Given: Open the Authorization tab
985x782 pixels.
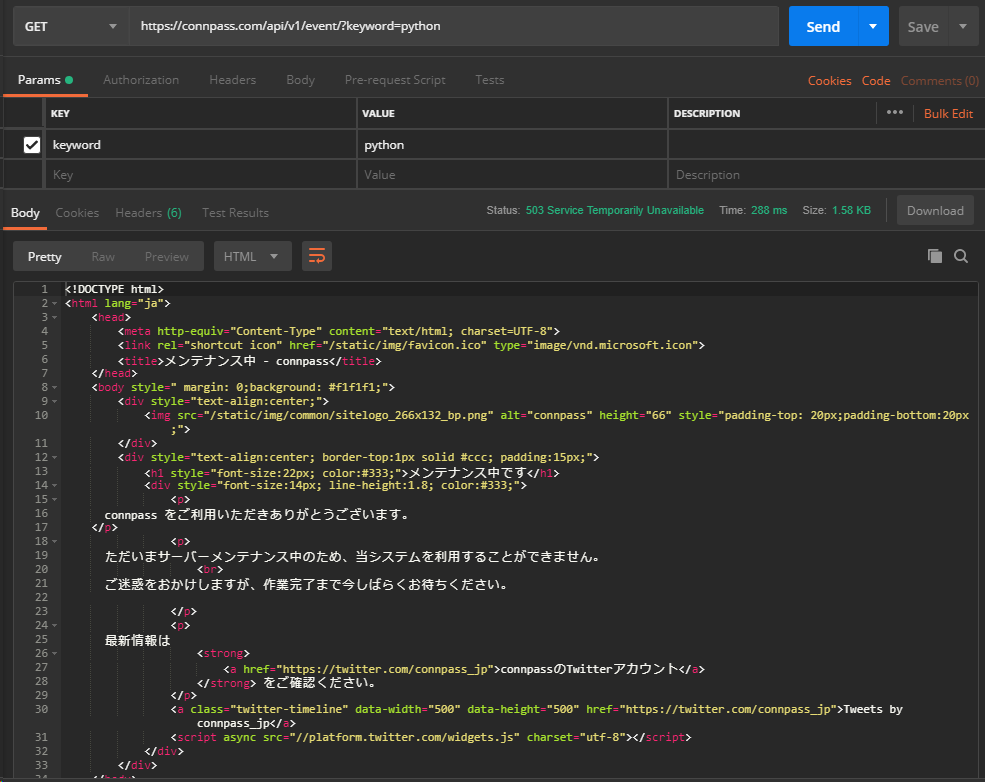Looking at the screenshot, I should [141, 80].
